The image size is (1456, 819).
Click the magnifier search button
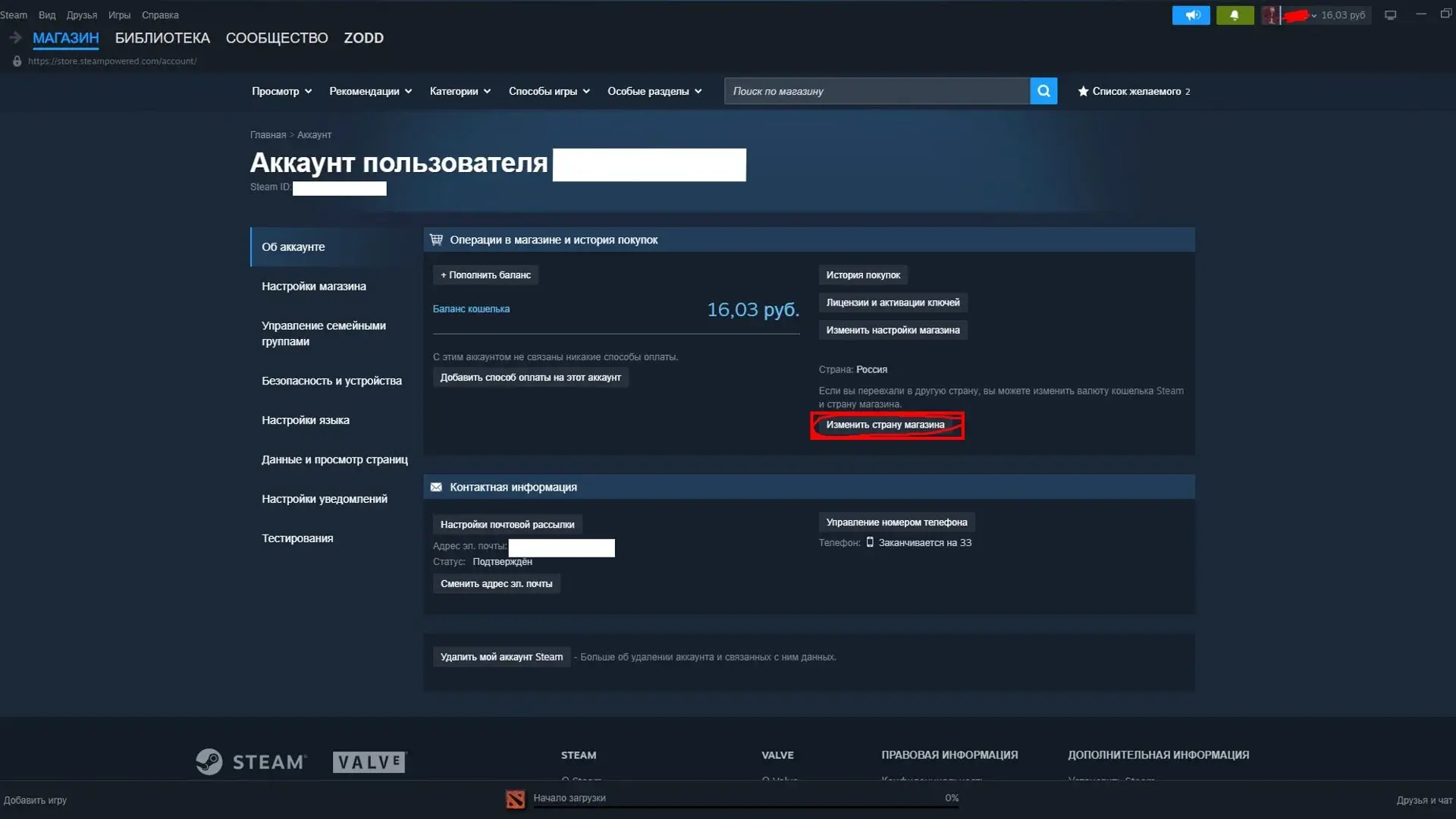pyautogui.click(x=1043, y=91)
